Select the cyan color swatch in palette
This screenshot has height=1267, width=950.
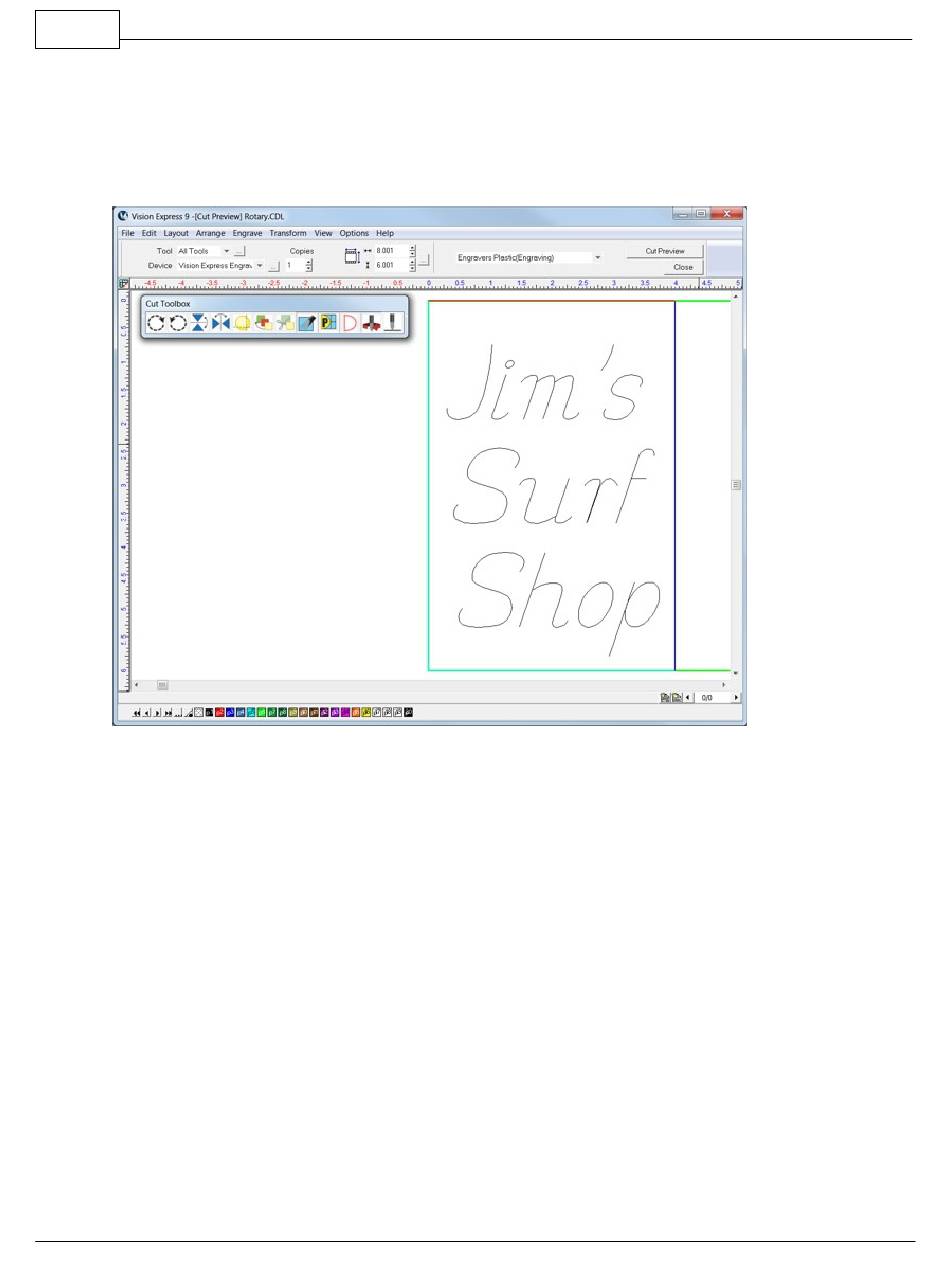click(251, 713)
